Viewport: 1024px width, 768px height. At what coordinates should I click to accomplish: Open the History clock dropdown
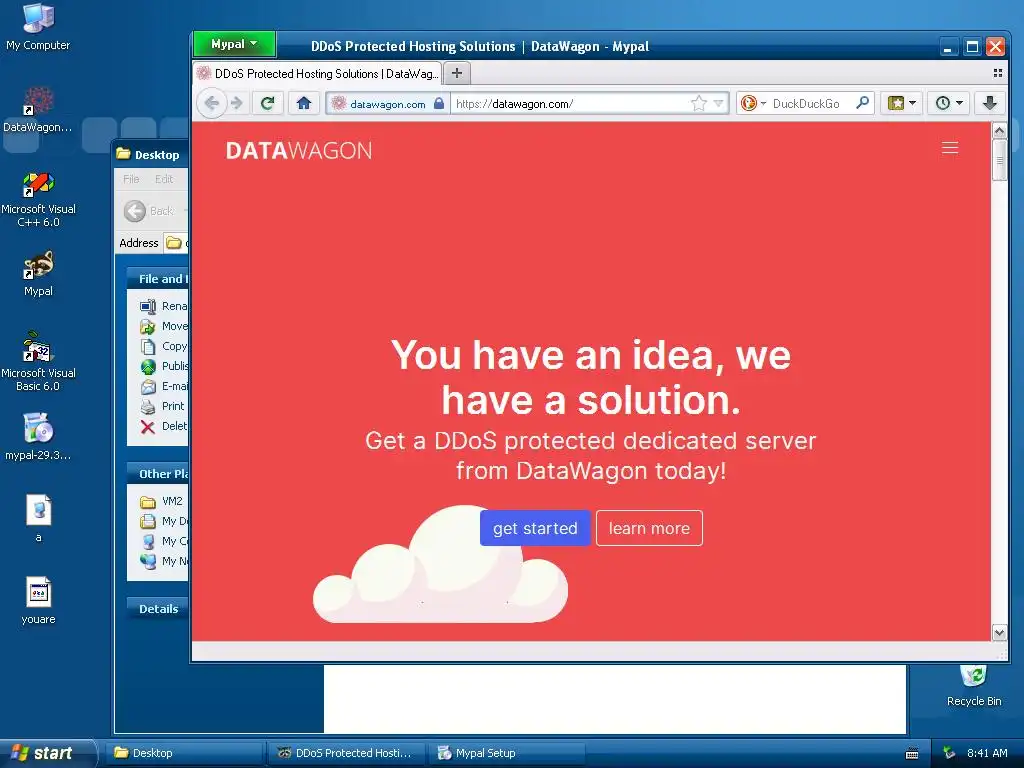949,103
